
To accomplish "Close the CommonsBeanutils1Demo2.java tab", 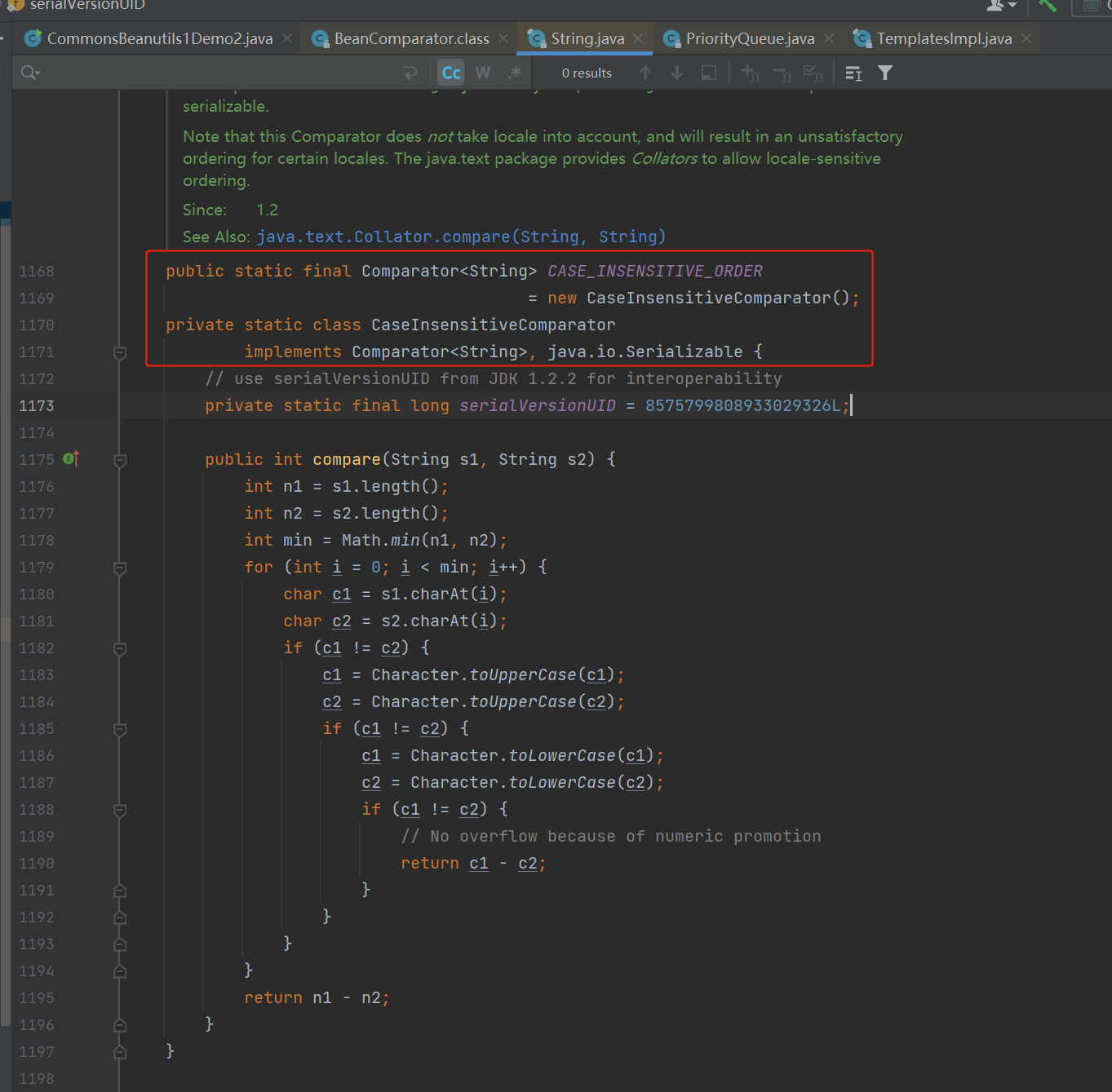I will pos(287,38).
